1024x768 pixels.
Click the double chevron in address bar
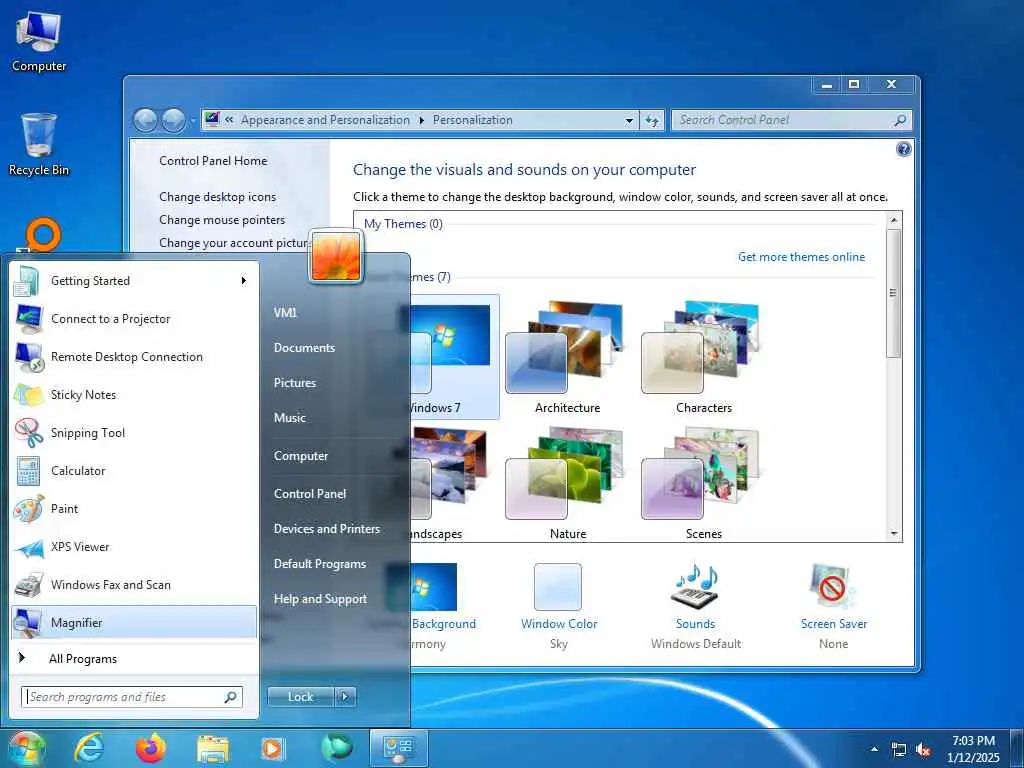pos(229,120)
